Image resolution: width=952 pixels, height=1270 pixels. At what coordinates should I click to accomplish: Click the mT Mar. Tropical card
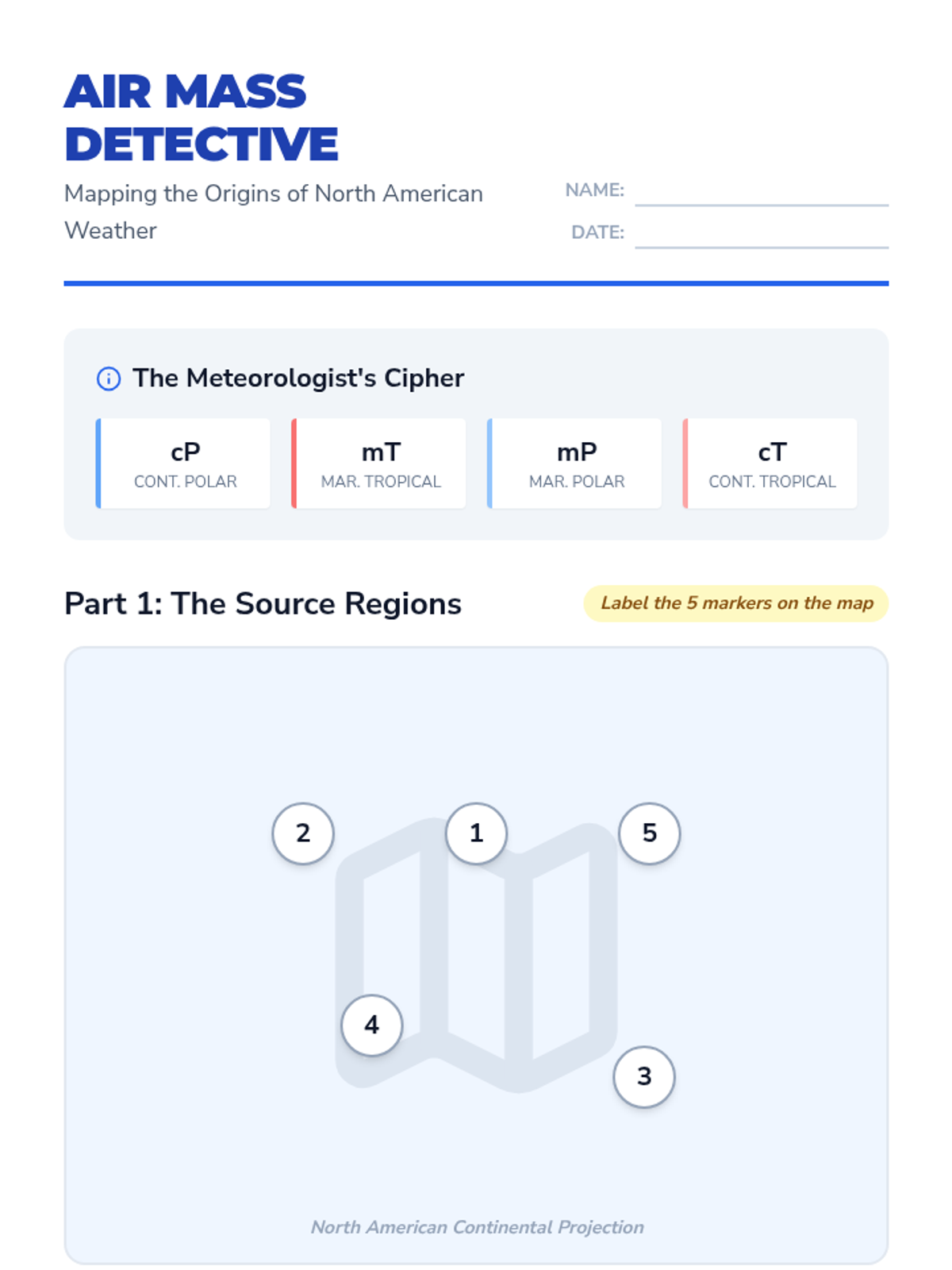click(381, 464)
